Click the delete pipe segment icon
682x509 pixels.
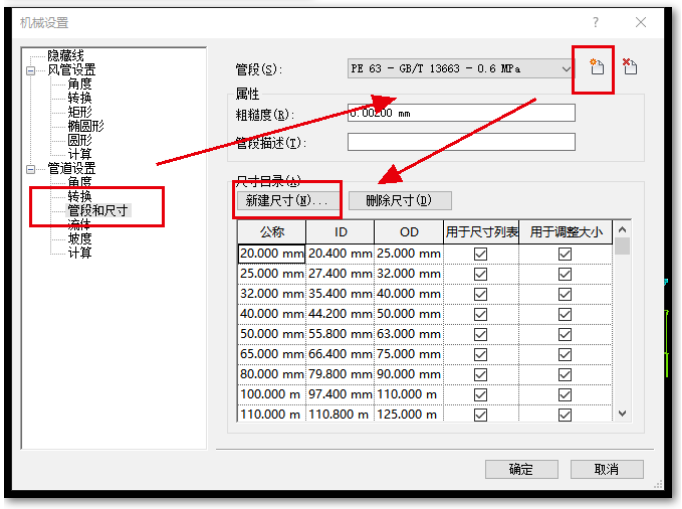[x=630, y=68]
